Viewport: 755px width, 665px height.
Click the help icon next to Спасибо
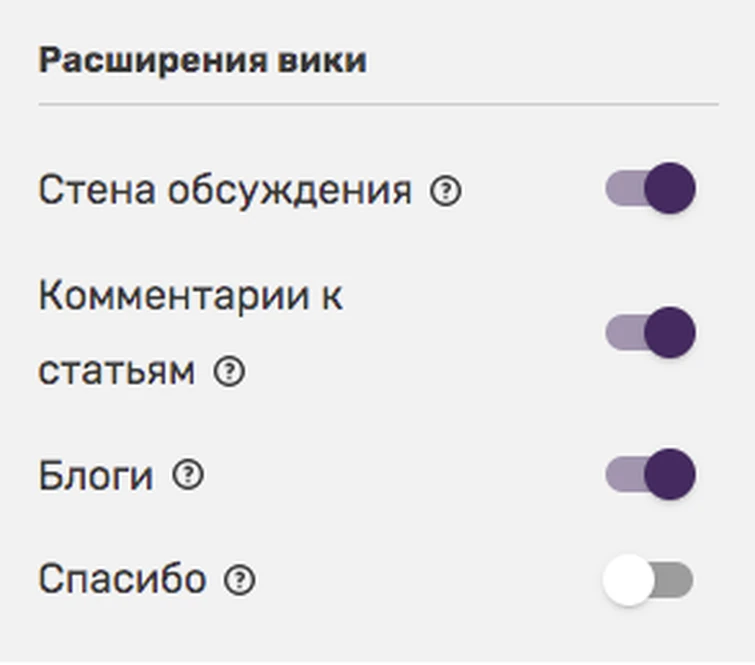click(x=240, y=579)
